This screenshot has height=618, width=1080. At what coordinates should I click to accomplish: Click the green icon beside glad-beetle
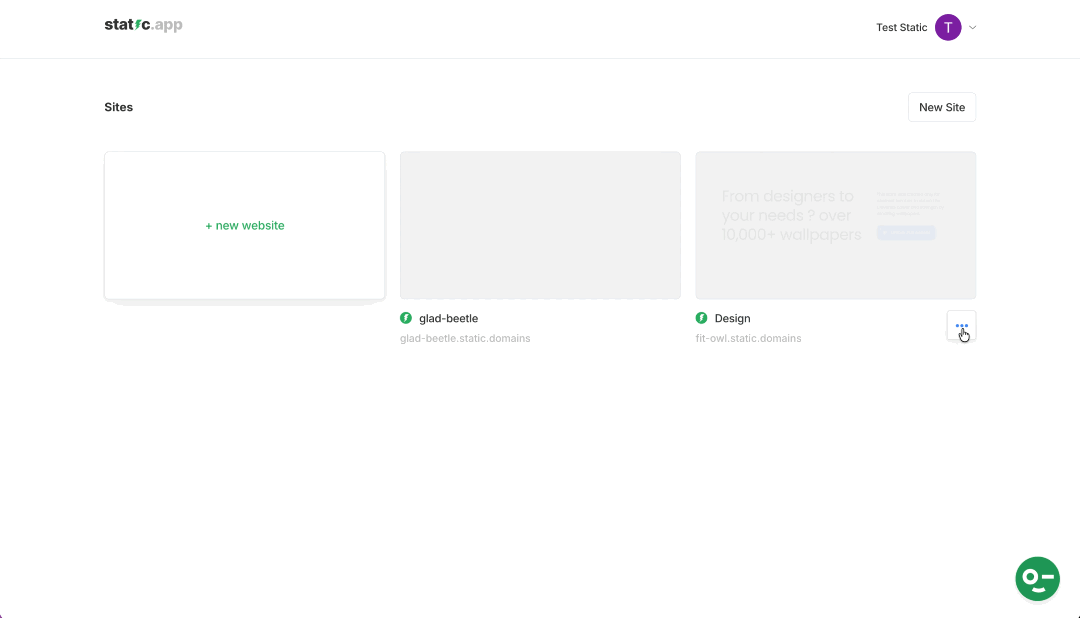point(406,318)
